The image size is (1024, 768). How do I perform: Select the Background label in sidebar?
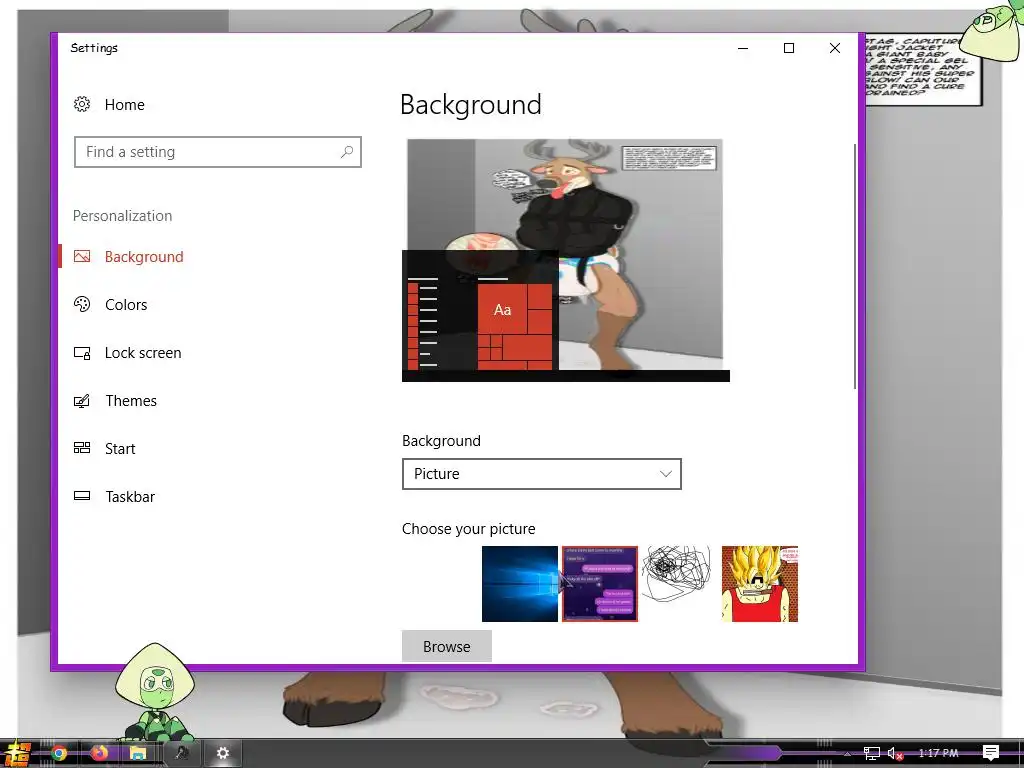coord(144,257)
